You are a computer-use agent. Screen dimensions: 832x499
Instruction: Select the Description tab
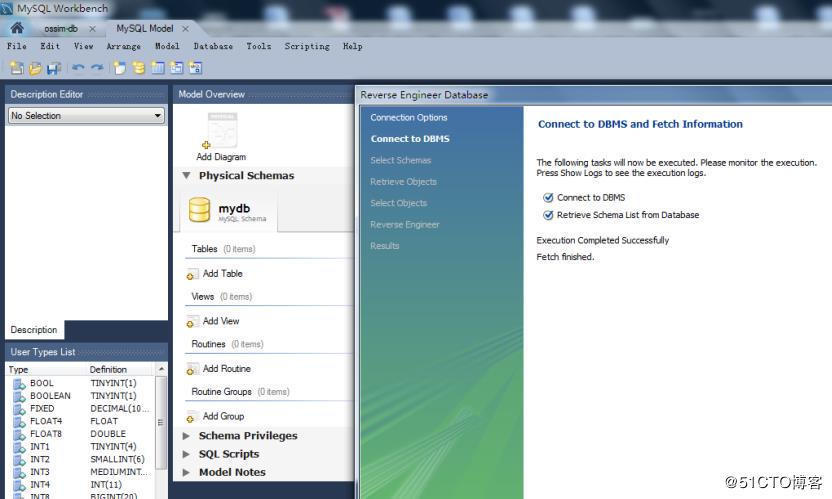coord(34,330)
